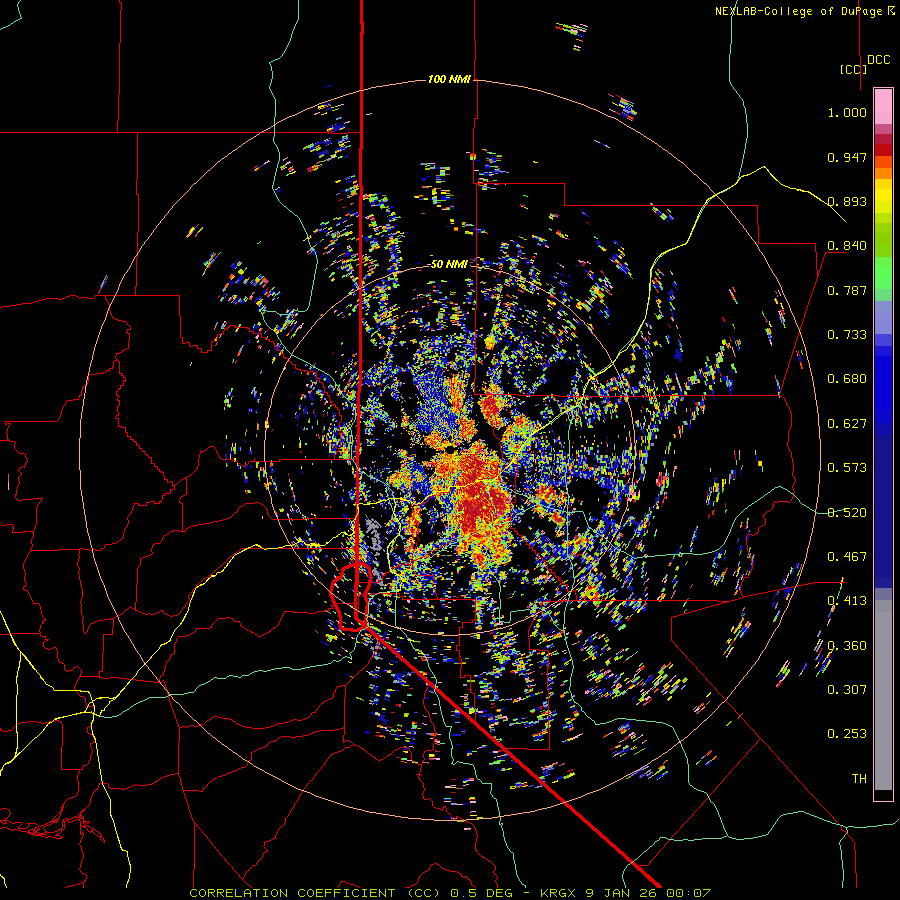Click the 0.627 legend value
This screenshot has width=900, height=900.
(x=847, y=424)
